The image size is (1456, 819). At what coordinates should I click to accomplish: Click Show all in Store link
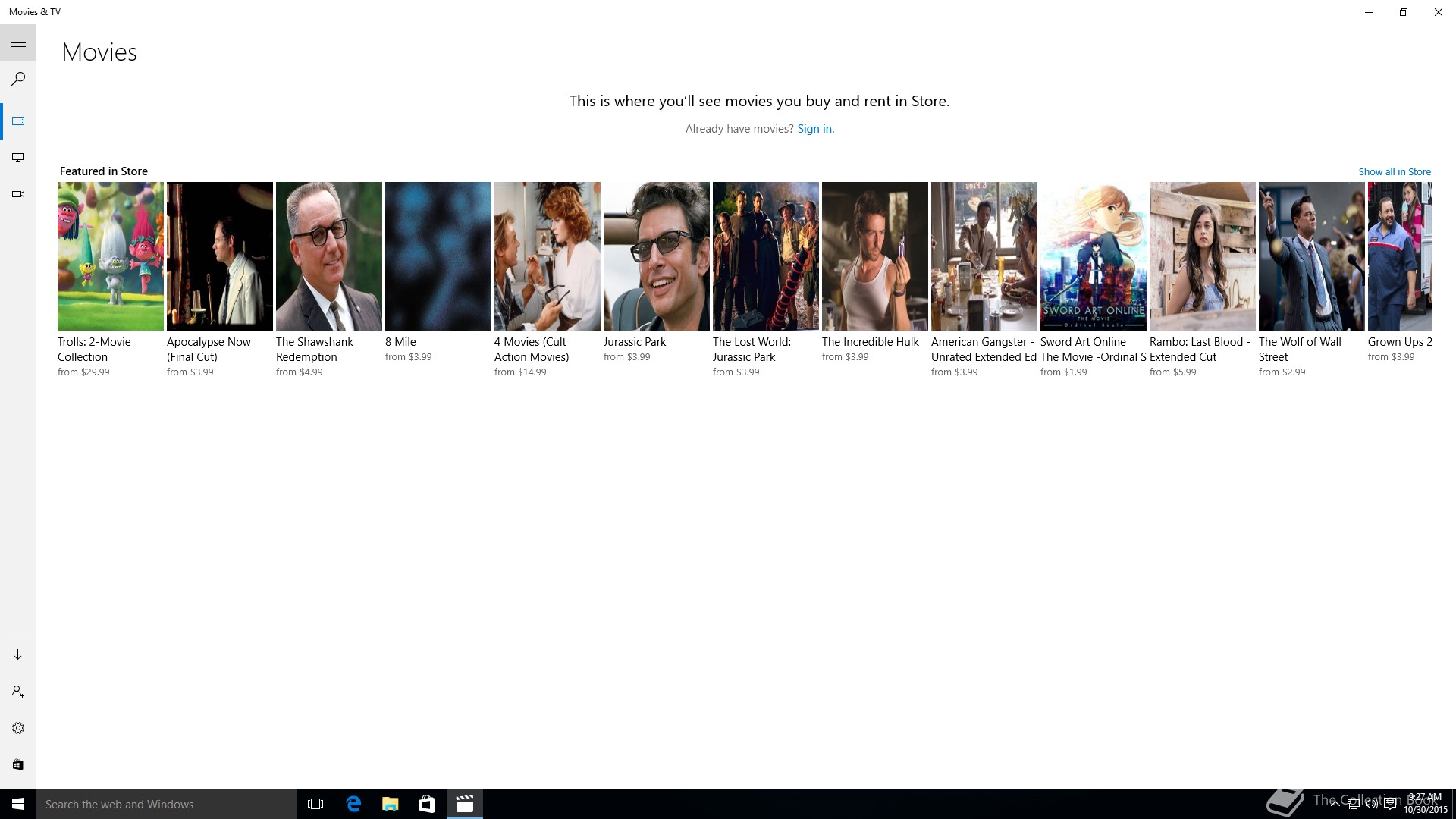(x=1394, y=172)
